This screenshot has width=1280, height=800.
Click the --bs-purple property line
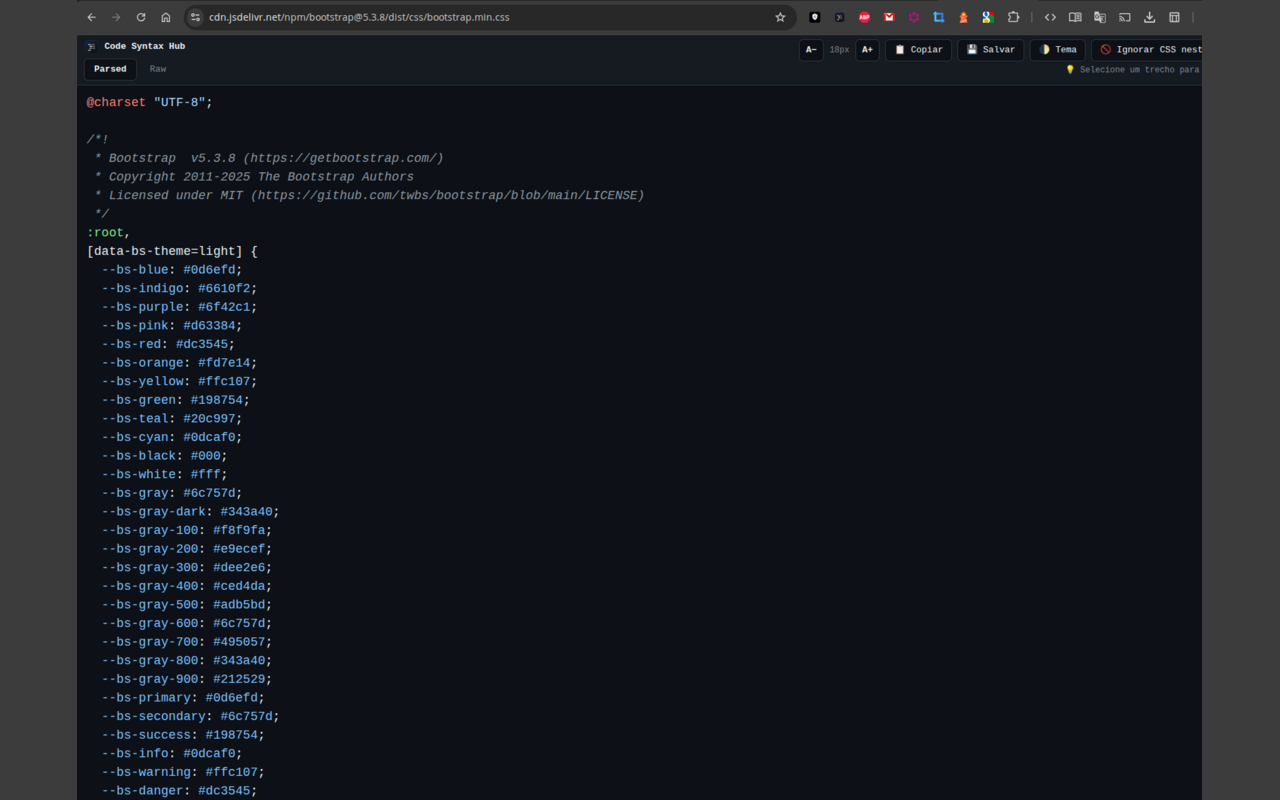point(179,307)
